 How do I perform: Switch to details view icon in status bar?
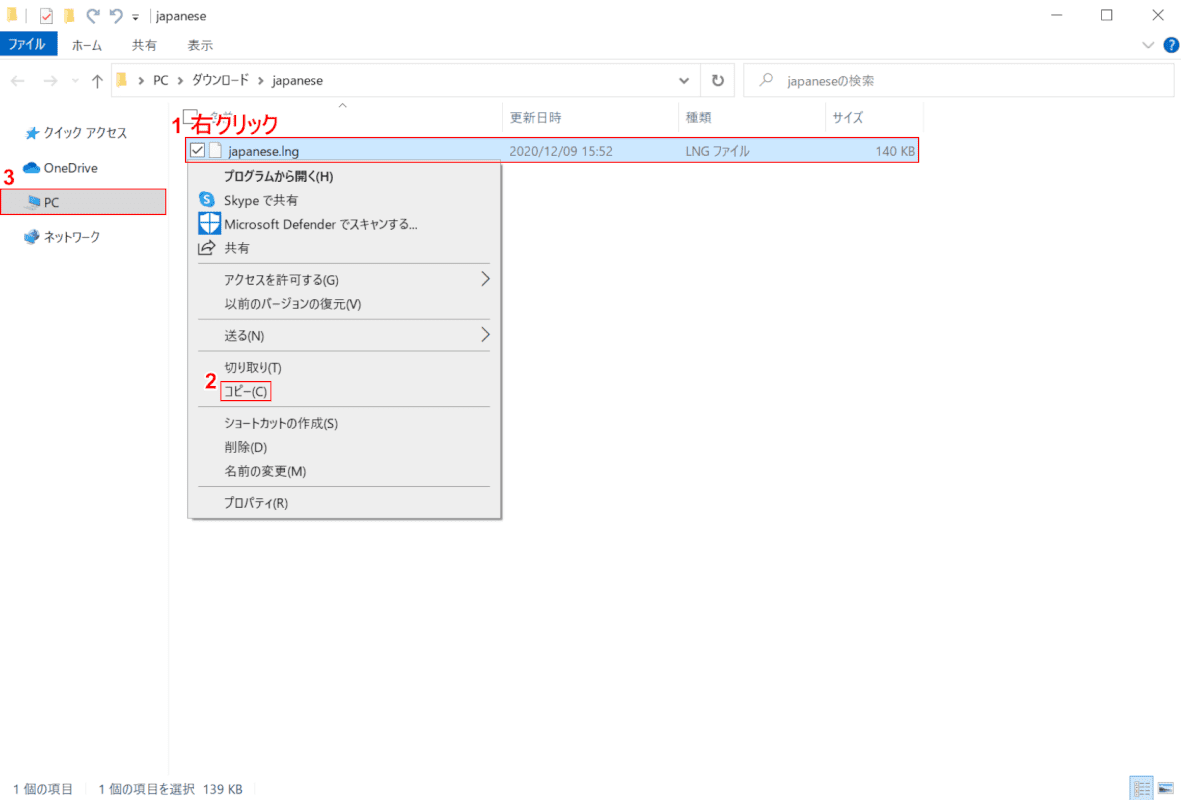[1142, 789]
